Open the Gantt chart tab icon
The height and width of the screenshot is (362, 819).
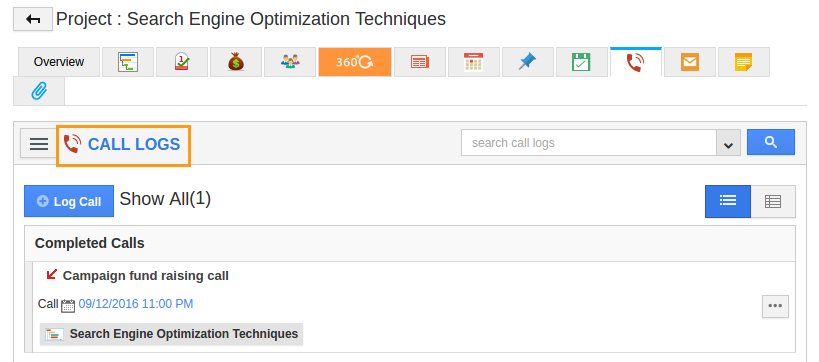pos(128,62)
